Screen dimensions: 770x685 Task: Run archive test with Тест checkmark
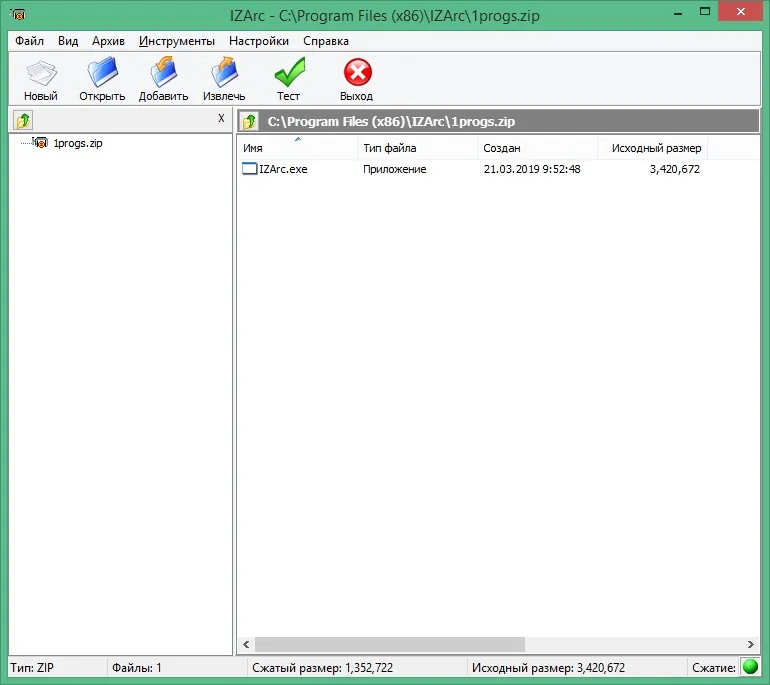(x=288, y=79)
